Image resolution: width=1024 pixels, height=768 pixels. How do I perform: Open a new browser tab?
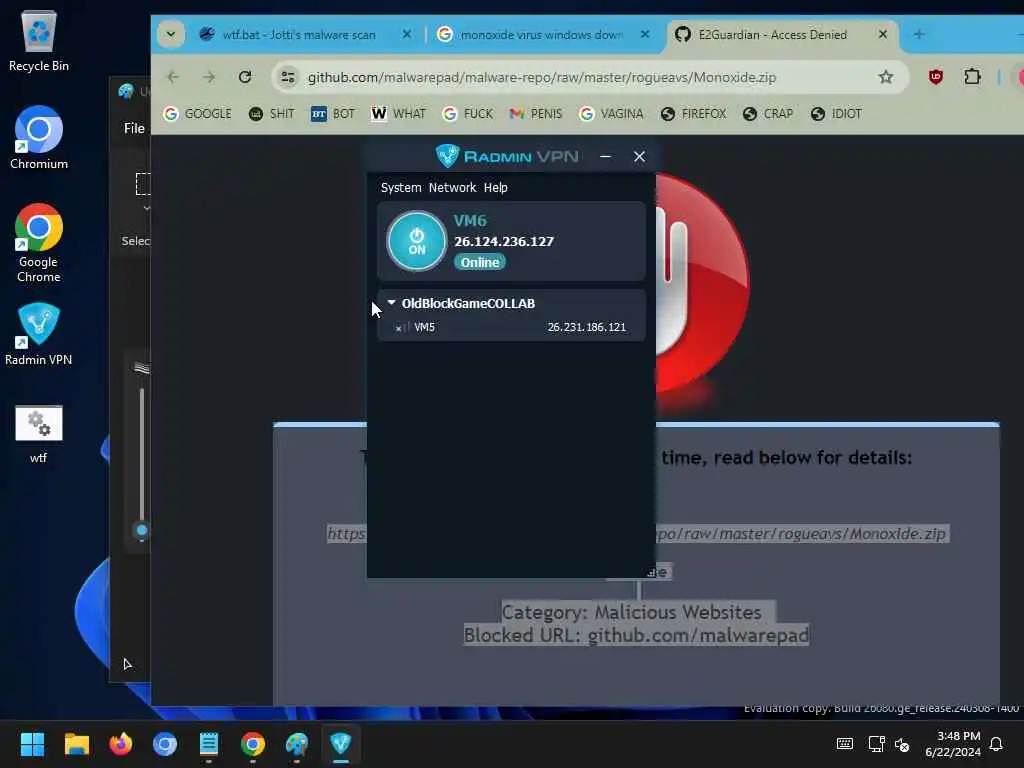919,34
